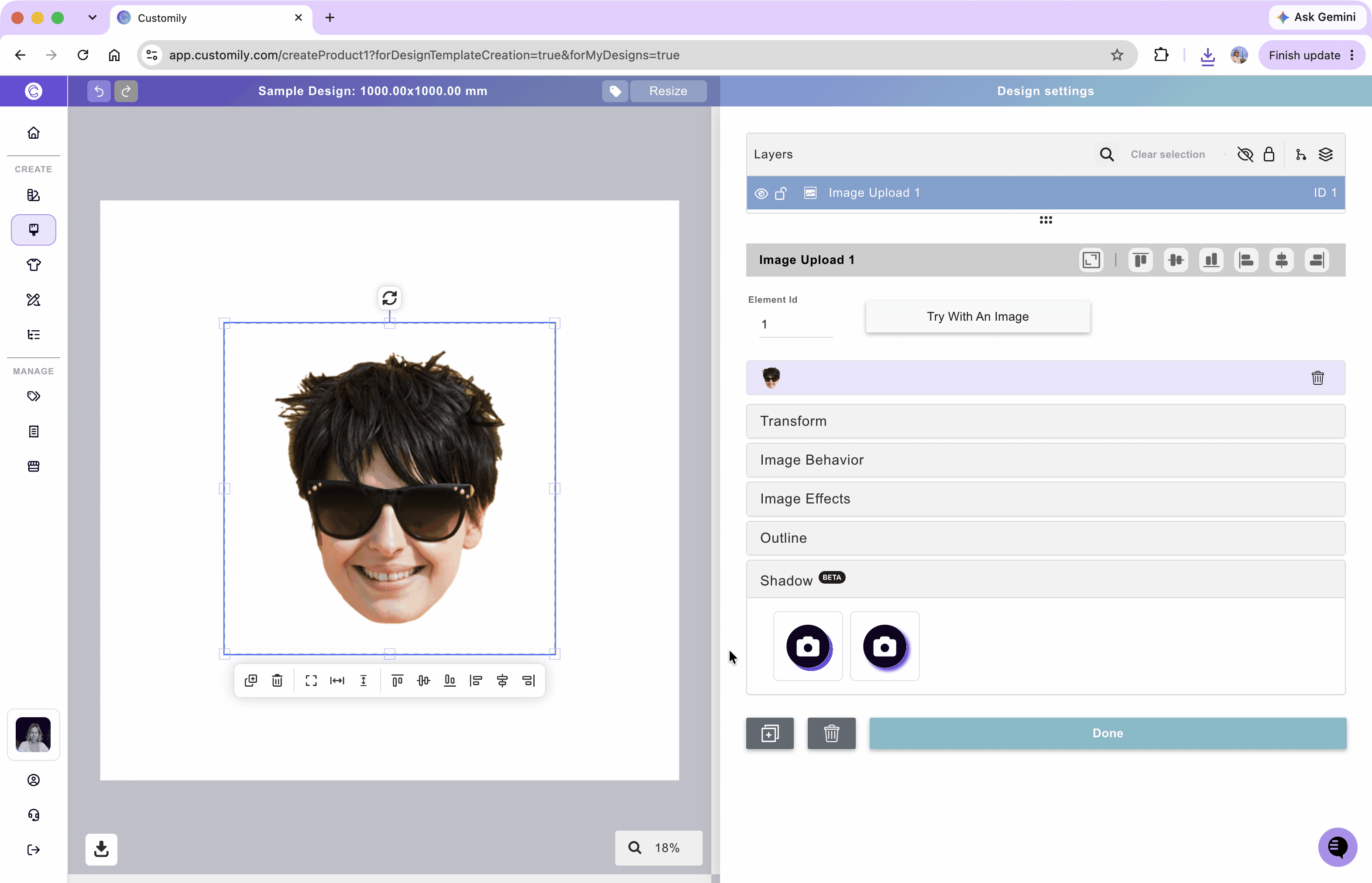Remove the uploaded face image with its trash icon

click(1317, 378)
